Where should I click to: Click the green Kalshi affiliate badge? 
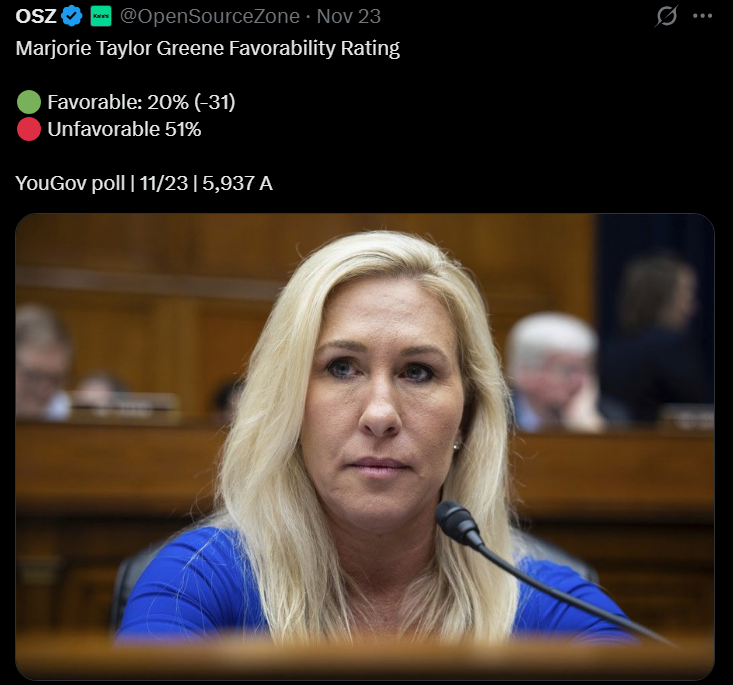101,16
